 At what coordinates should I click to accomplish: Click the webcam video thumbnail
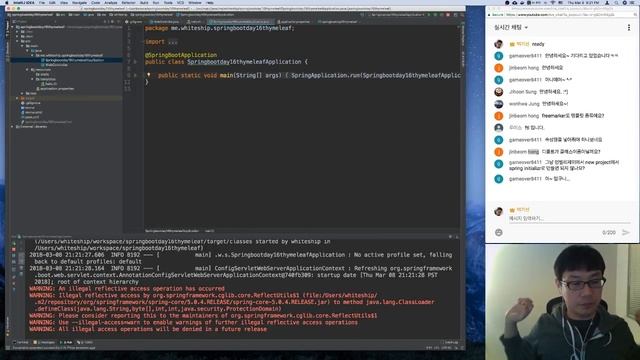[x=562, y=302]
